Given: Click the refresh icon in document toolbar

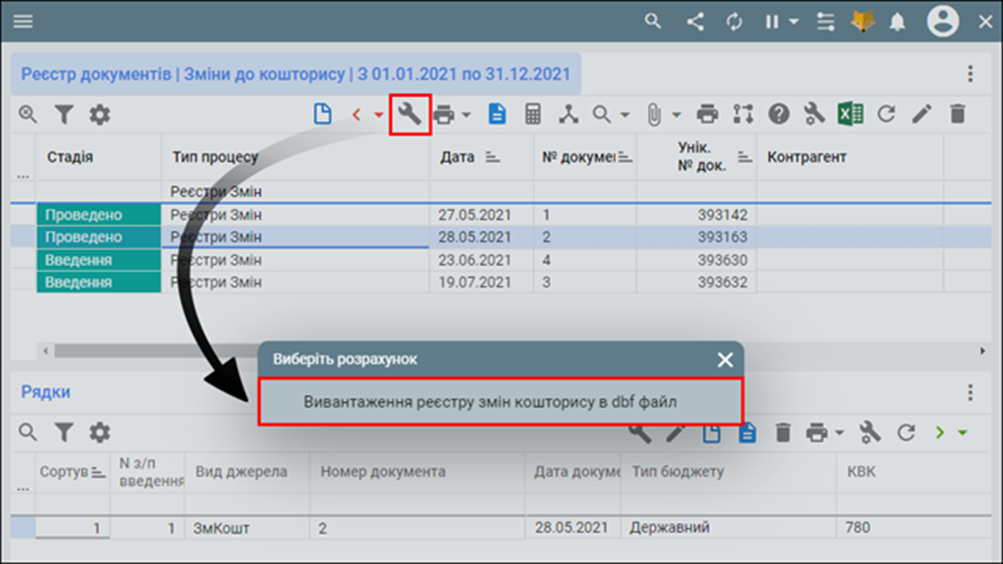Looking at the screenshot, I should click(x=885, y=114).
